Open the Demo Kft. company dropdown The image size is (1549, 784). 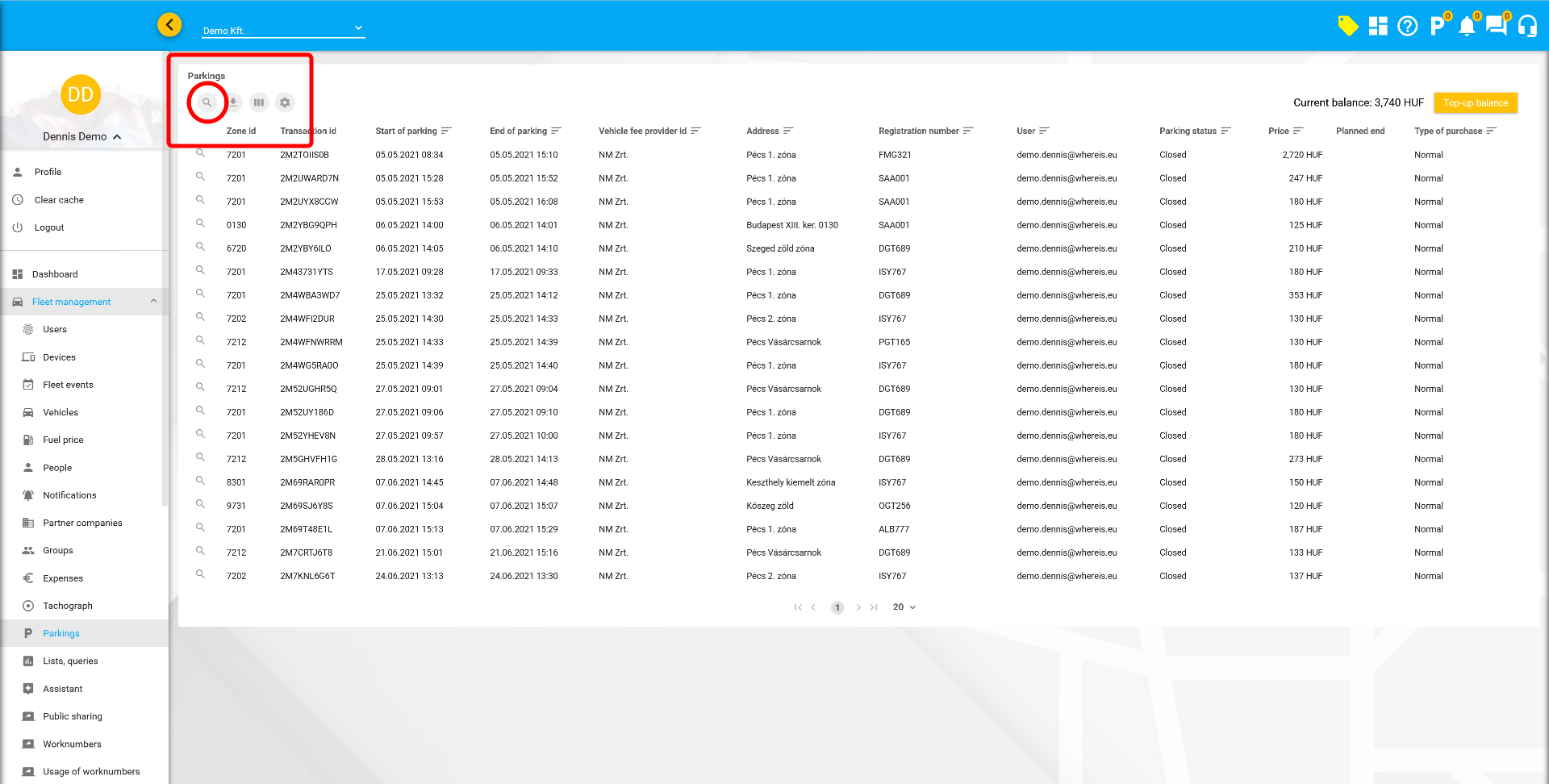click(x=282, y=30)
